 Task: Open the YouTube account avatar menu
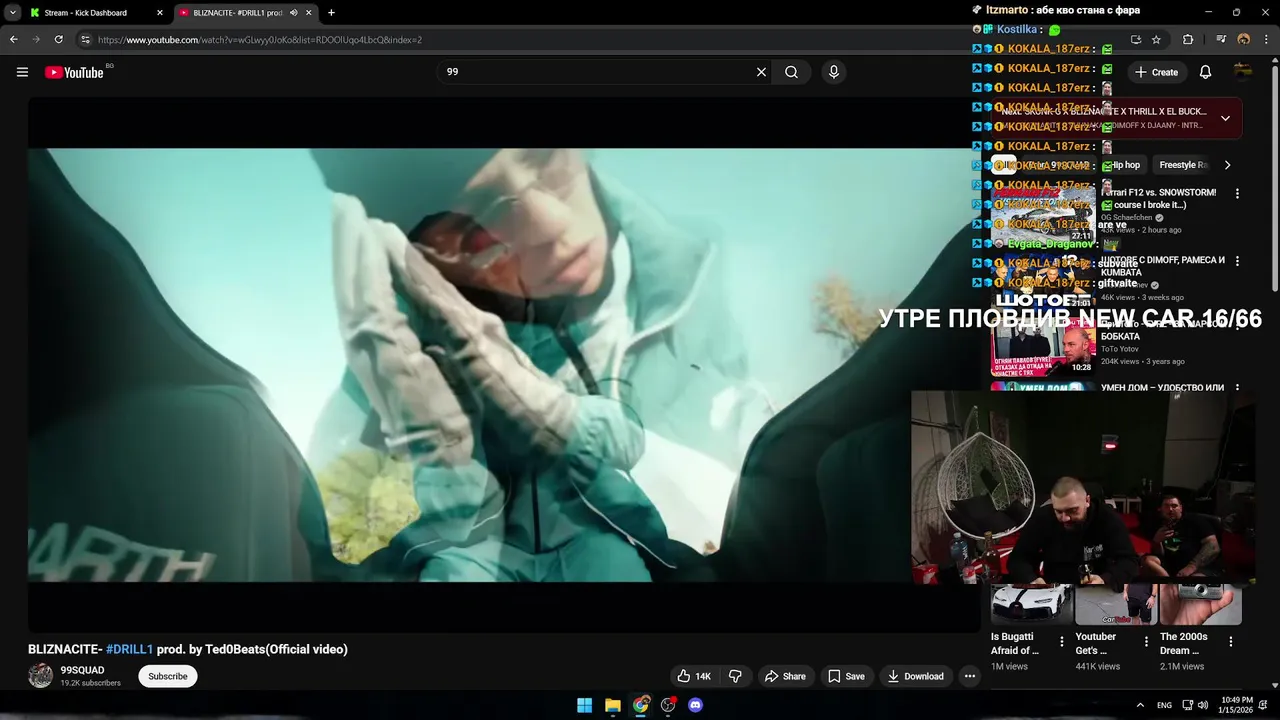click(x=1243, y=71)
